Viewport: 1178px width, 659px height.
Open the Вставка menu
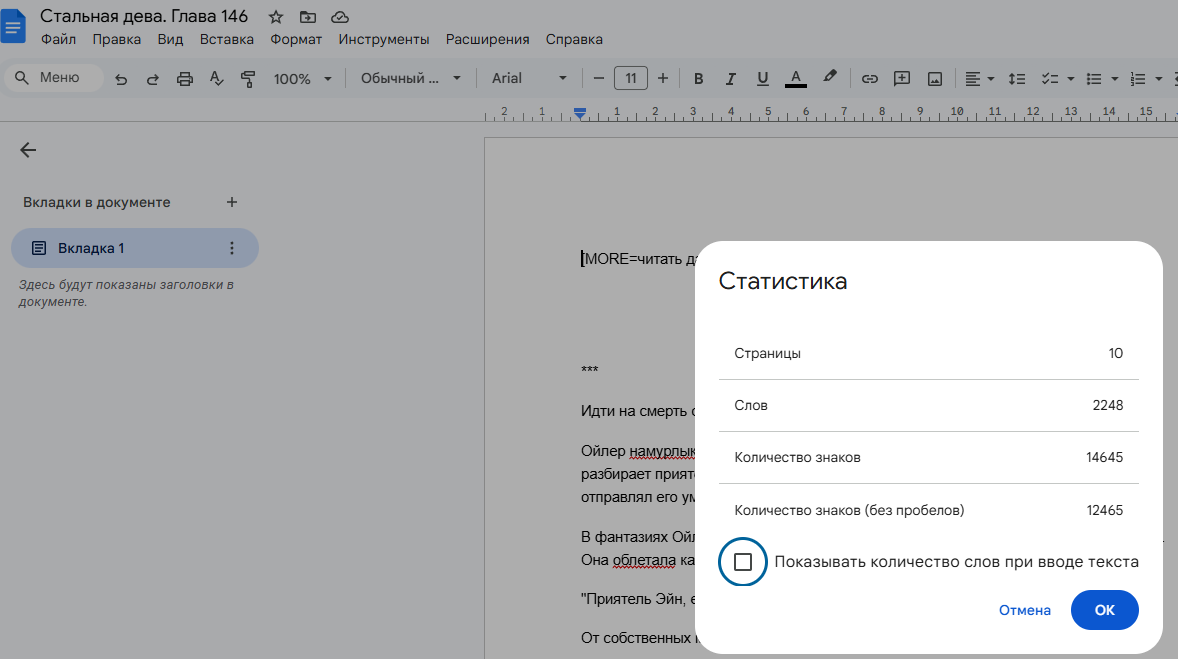[x=226, y=40]
